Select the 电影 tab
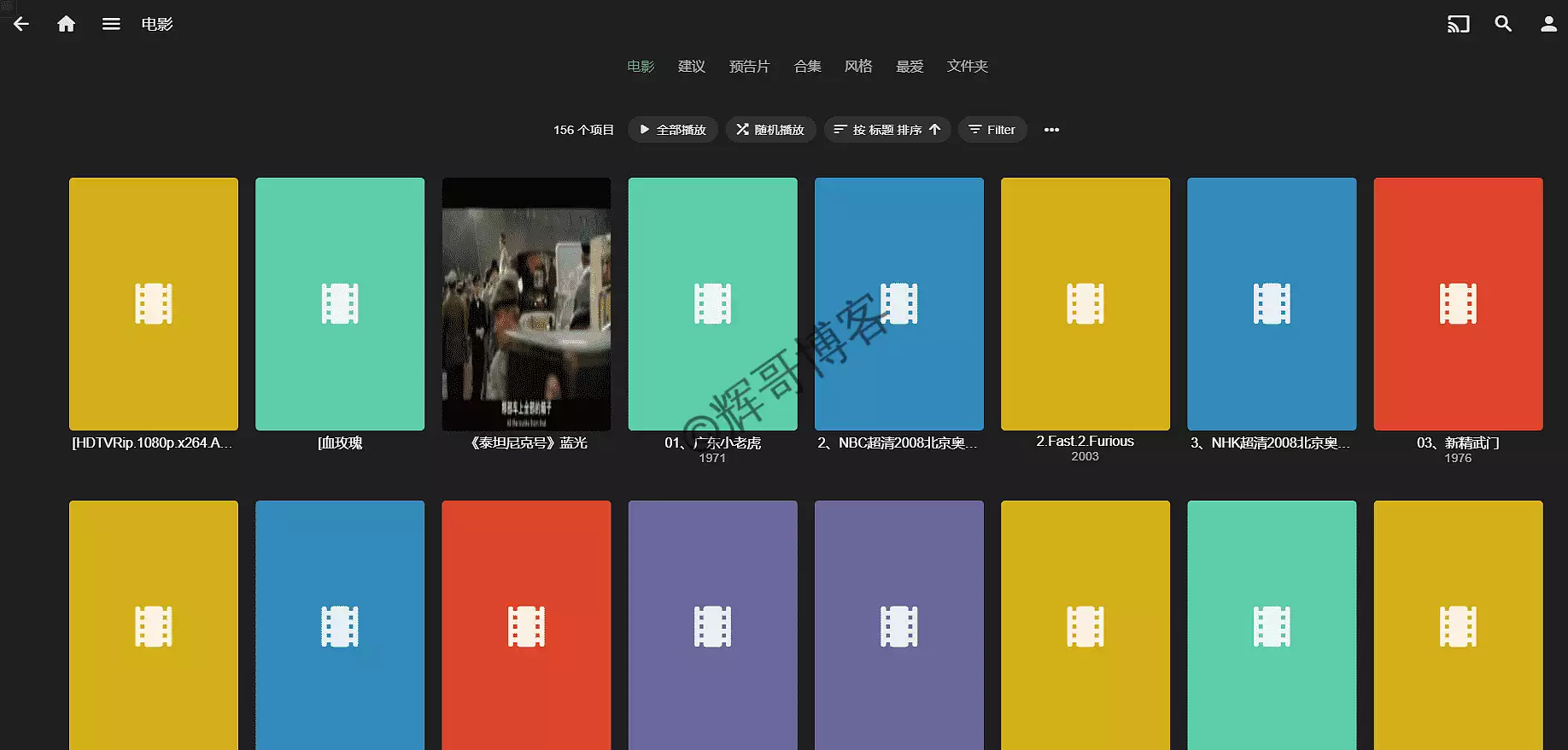1568x750 pixels. [x=641, y=66]
